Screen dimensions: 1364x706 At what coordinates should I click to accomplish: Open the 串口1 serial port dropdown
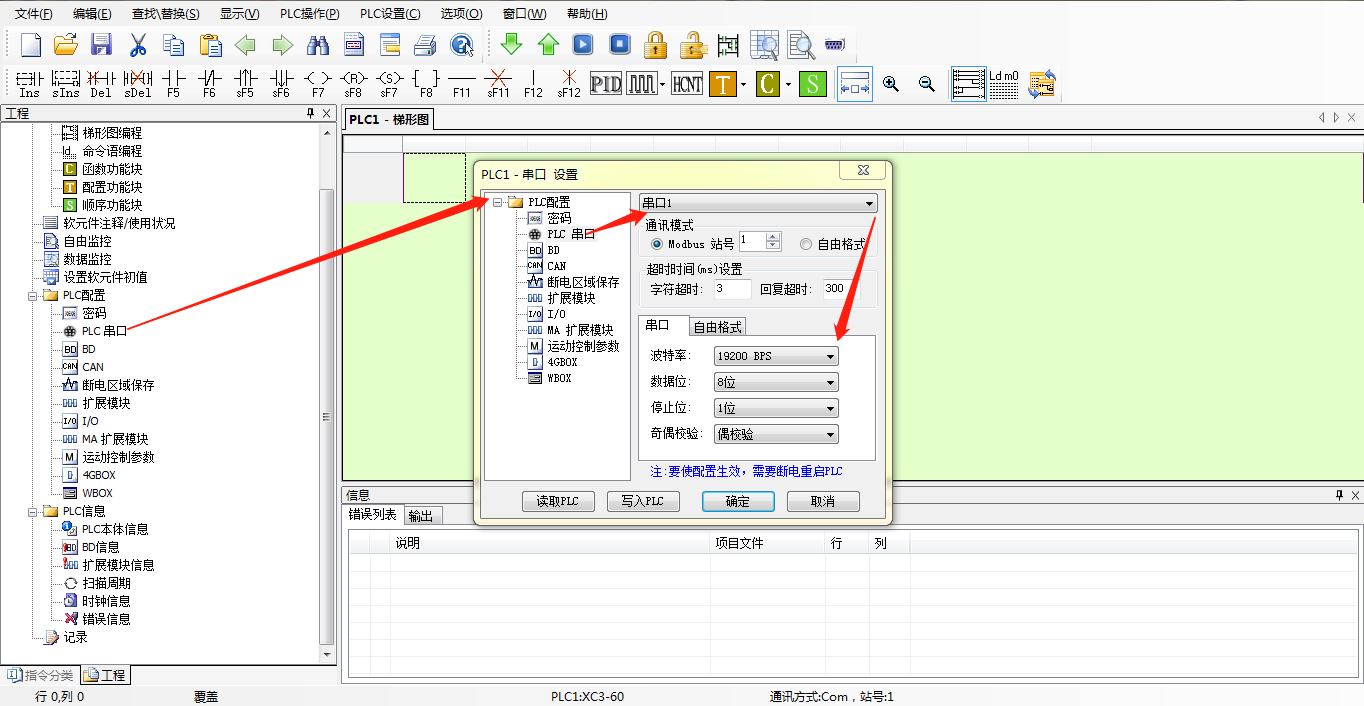click(869, 203)
